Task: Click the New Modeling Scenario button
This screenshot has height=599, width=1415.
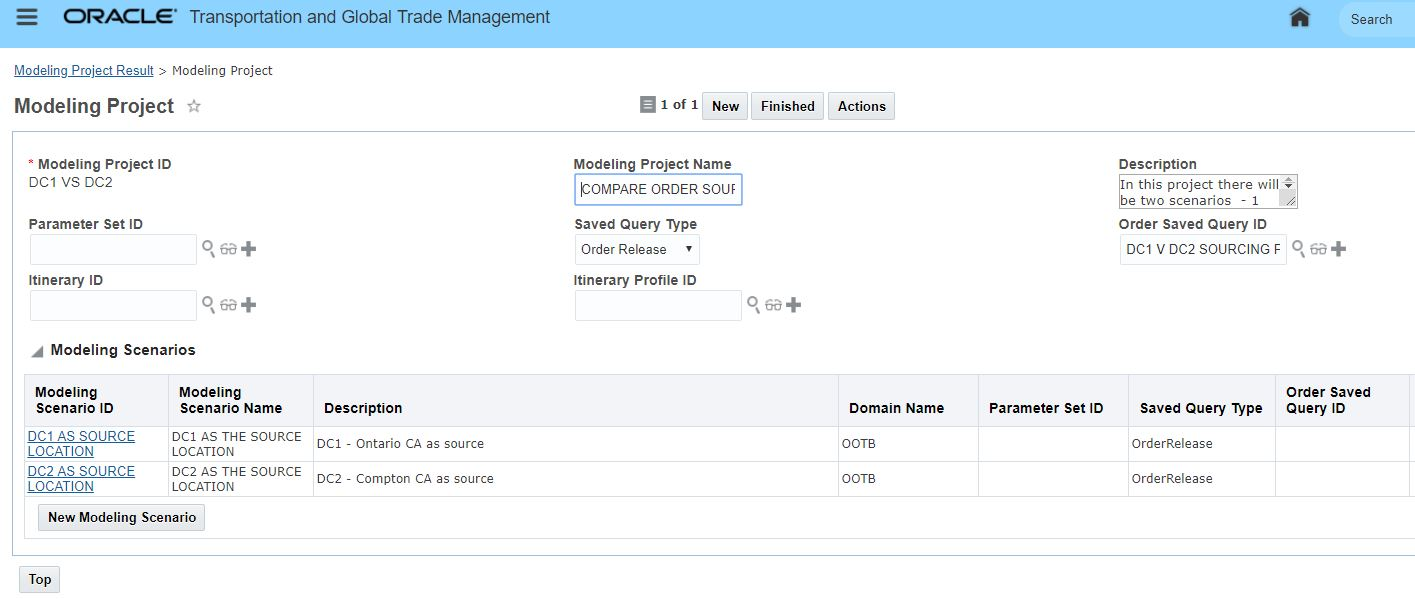Action: [x=121, y=517]
